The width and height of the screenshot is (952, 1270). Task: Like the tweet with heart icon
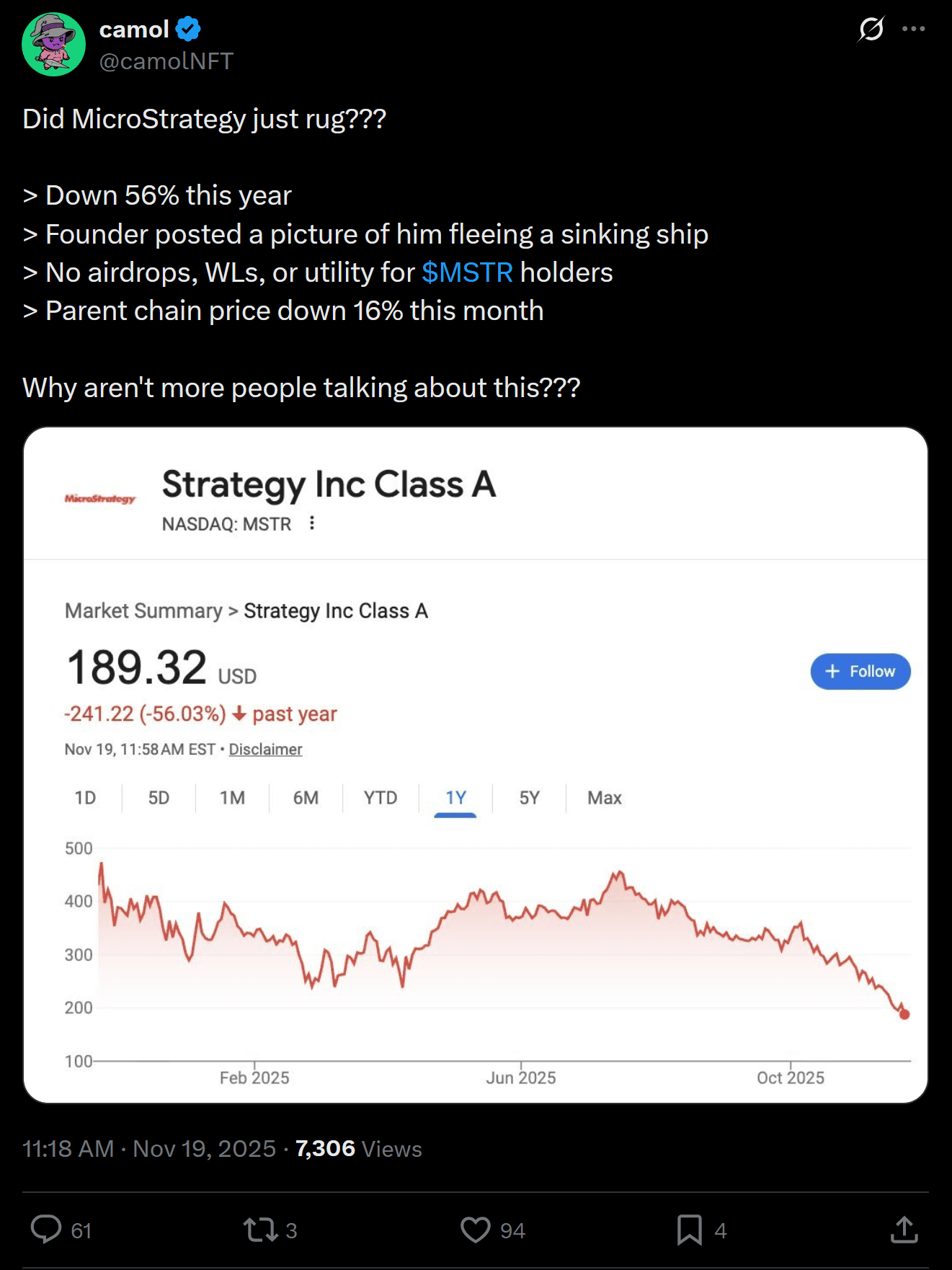click(x=476, y=1229)
